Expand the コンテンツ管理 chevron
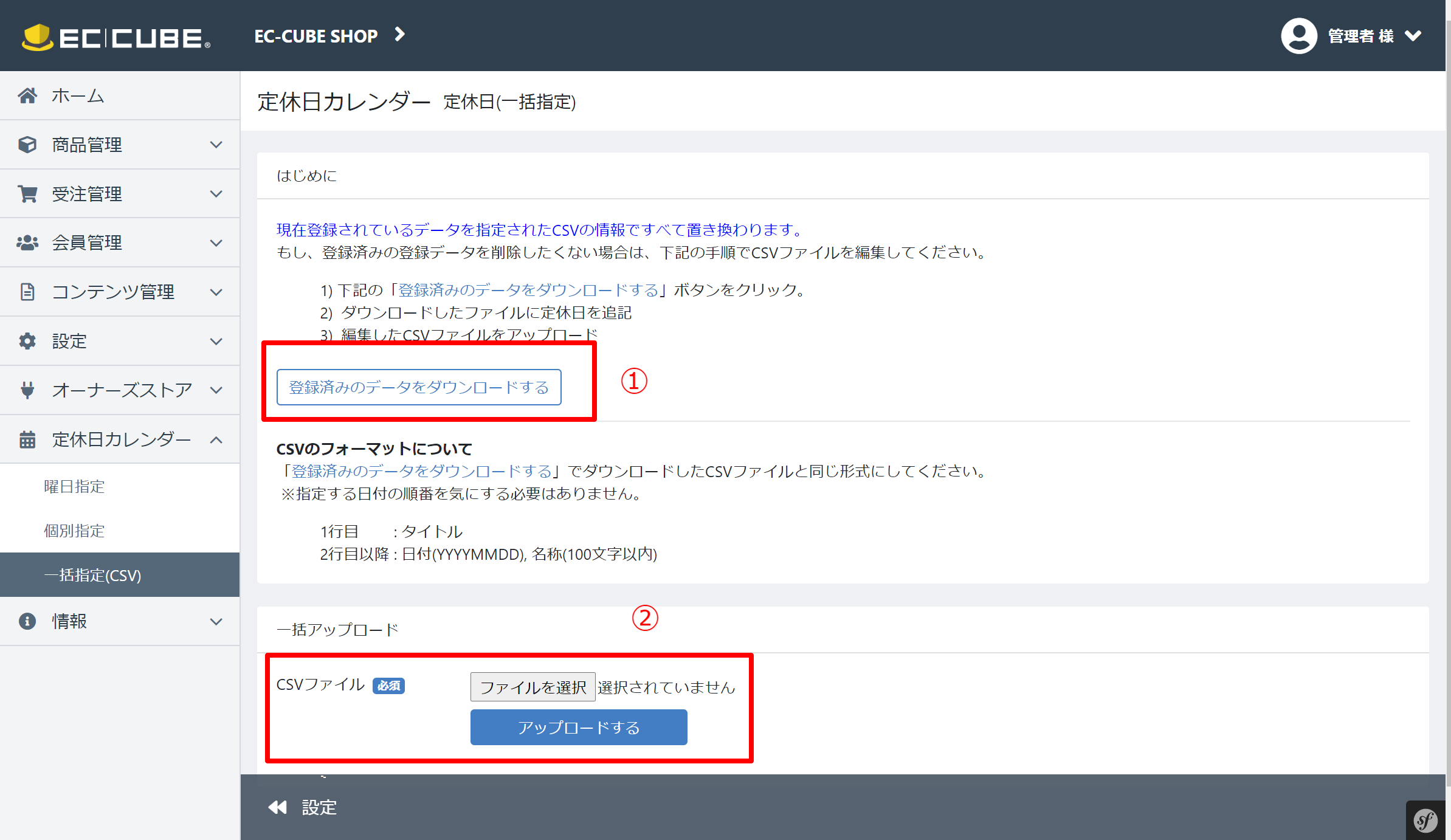The height and width of the screenshot is (840, 1451). pyautogui.click(x=216, y=292)
